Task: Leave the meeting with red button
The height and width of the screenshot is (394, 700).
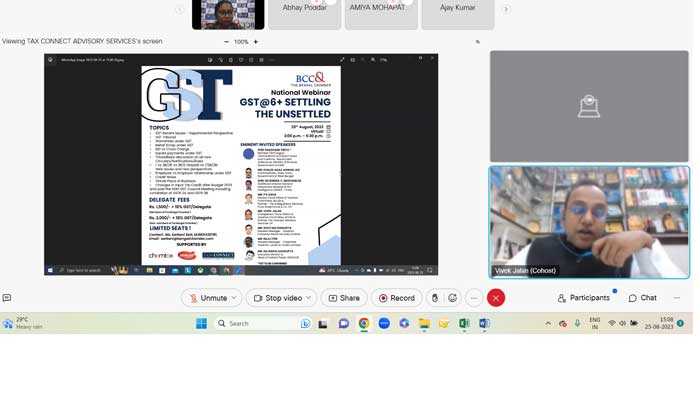Action: [496, 298]
